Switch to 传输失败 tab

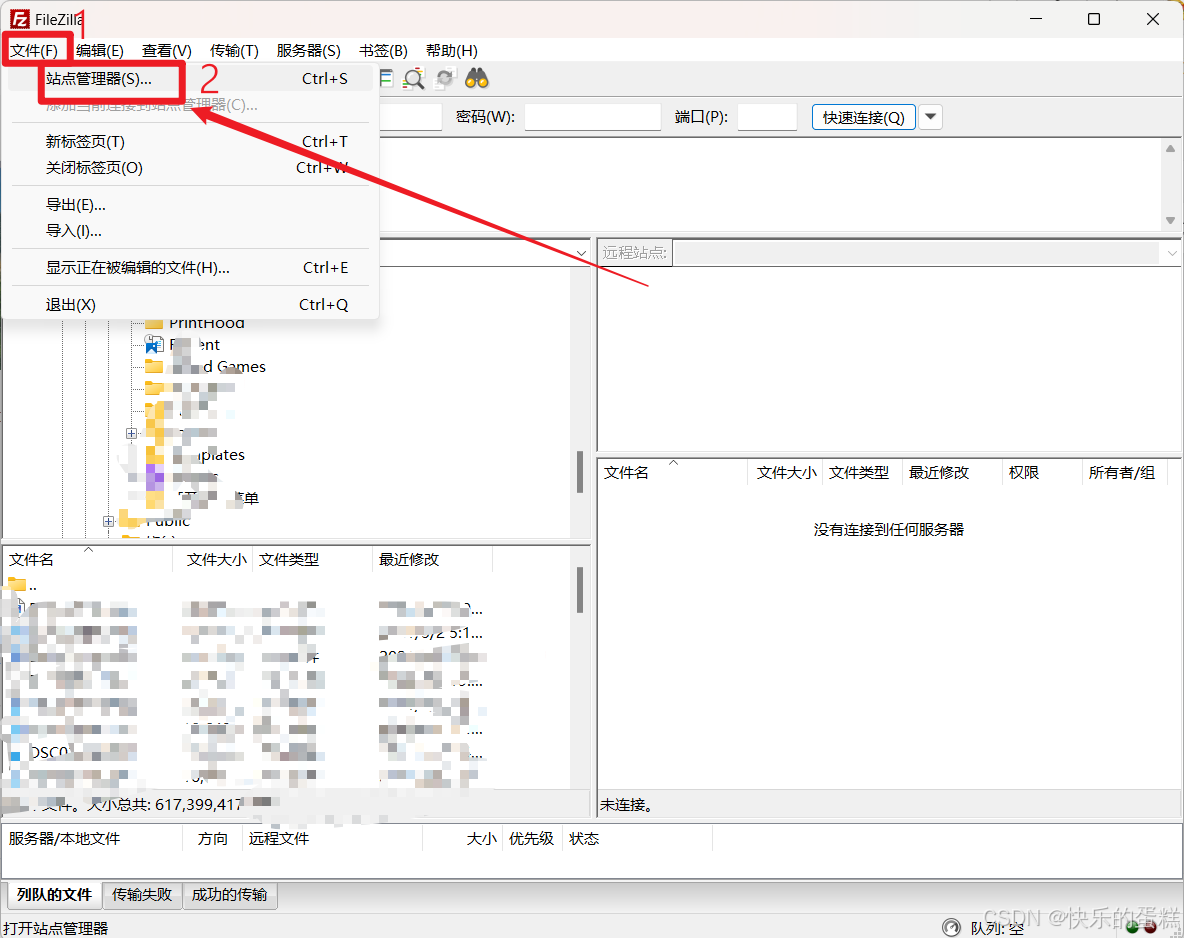point(142,895)
